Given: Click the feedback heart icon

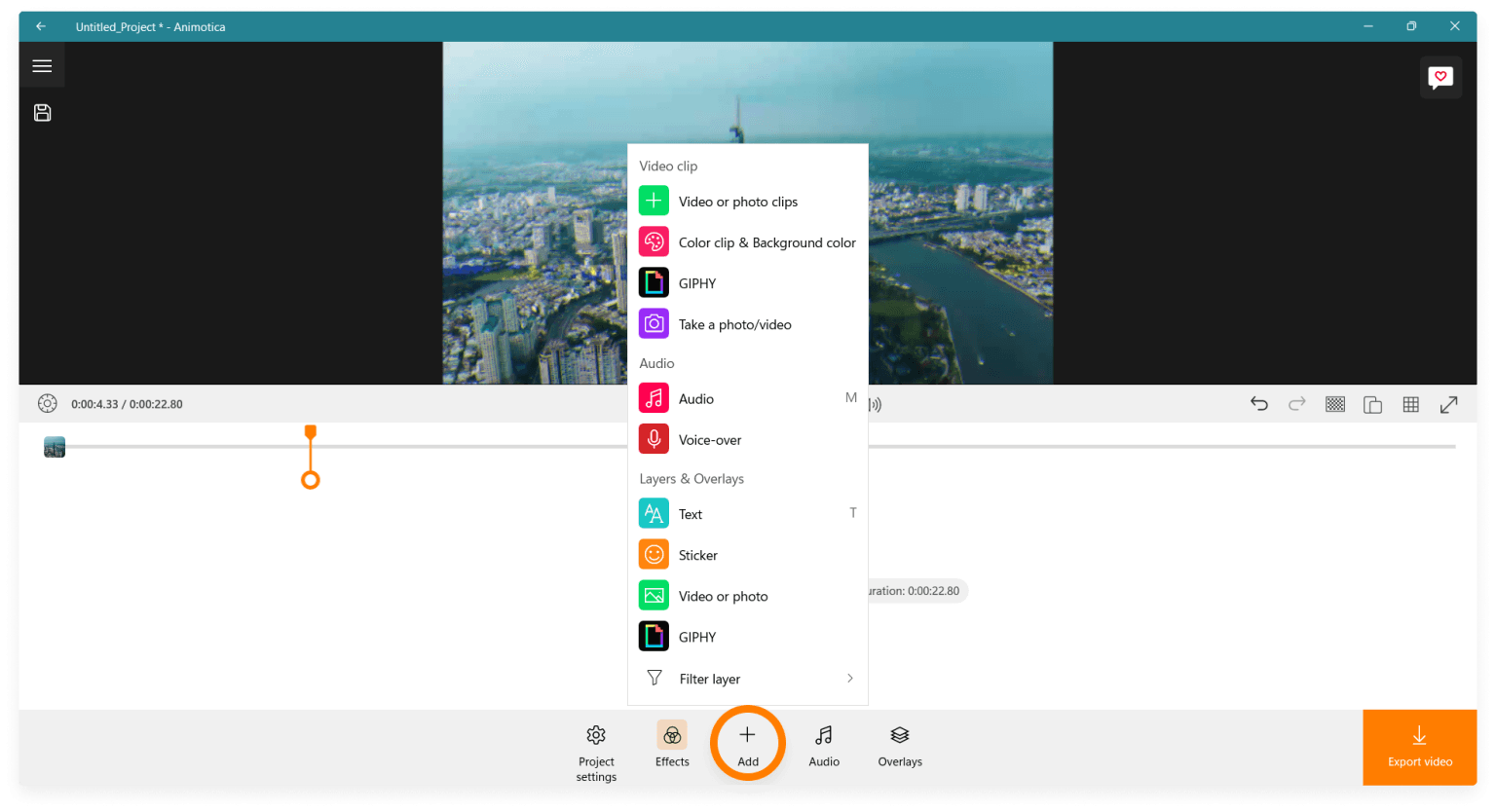Looking at the screenshot, I should pos(1440,78).
